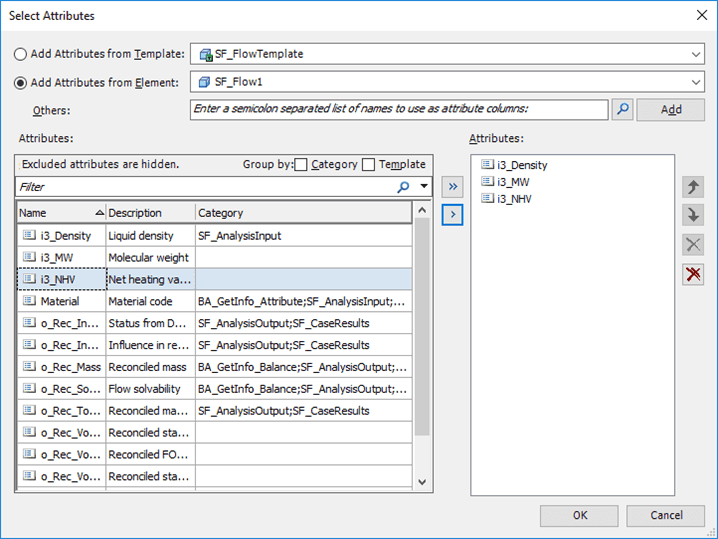Close the Select Attributes dialog
Image resolution: width=718 pixels, height=539 pixels.
[x=702, y=15]
